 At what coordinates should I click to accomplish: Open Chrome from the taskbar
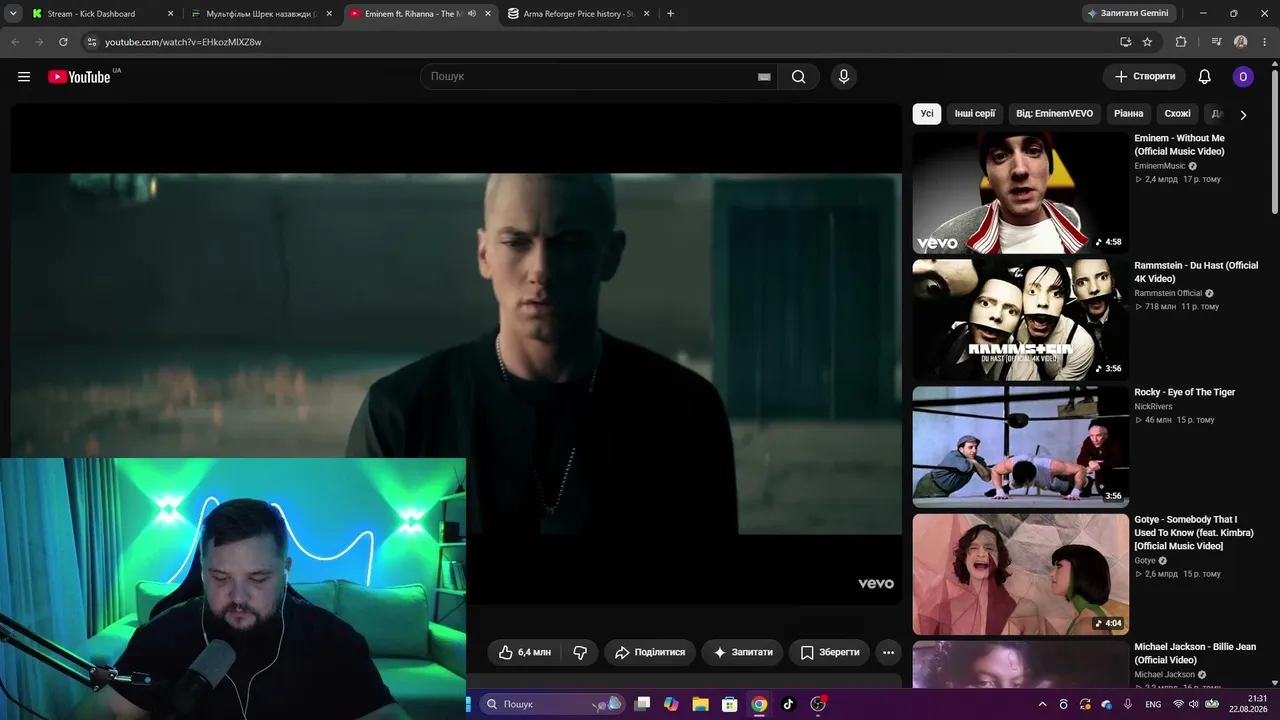(x=760, y=704)
